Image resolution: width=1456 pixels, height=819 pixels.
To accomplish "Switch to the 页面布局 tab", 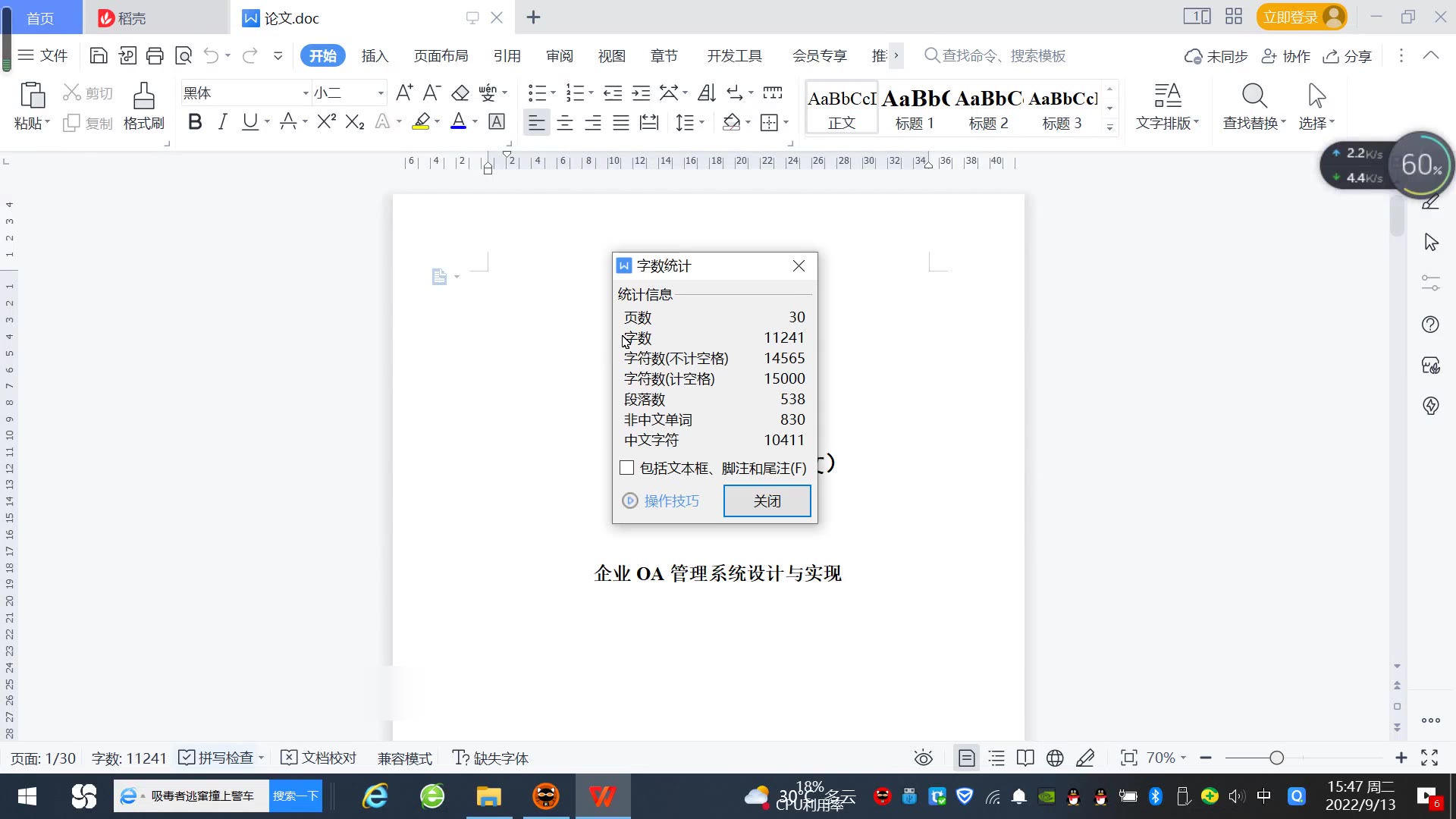I will tap(441, 56).
